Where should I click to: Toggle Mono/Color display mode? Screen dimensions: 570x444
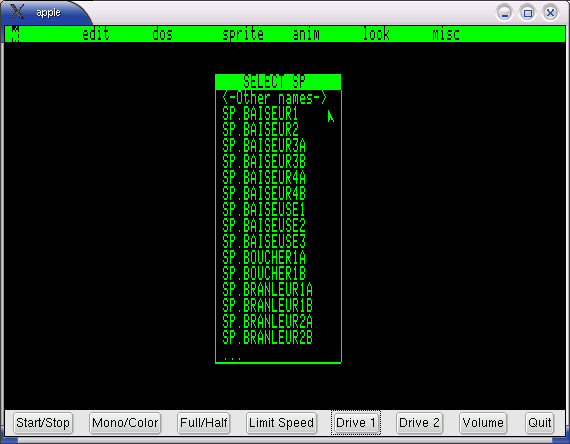coord(125,423)
